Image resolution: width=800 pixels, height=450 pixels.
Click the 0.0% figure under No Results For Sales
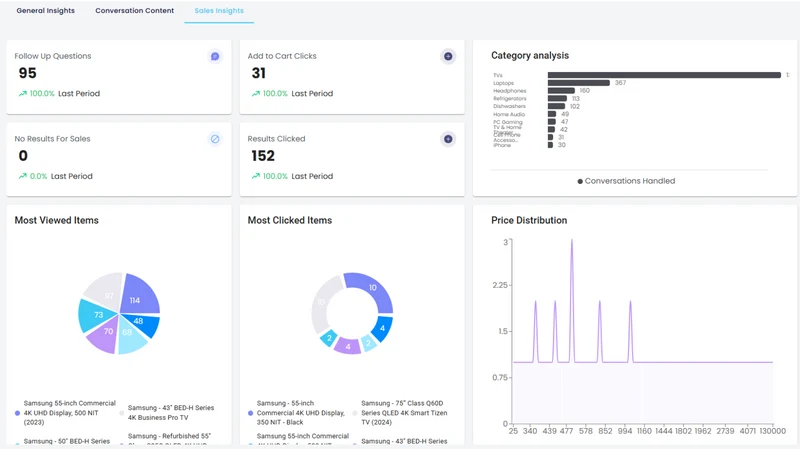(x=38, y=176)
